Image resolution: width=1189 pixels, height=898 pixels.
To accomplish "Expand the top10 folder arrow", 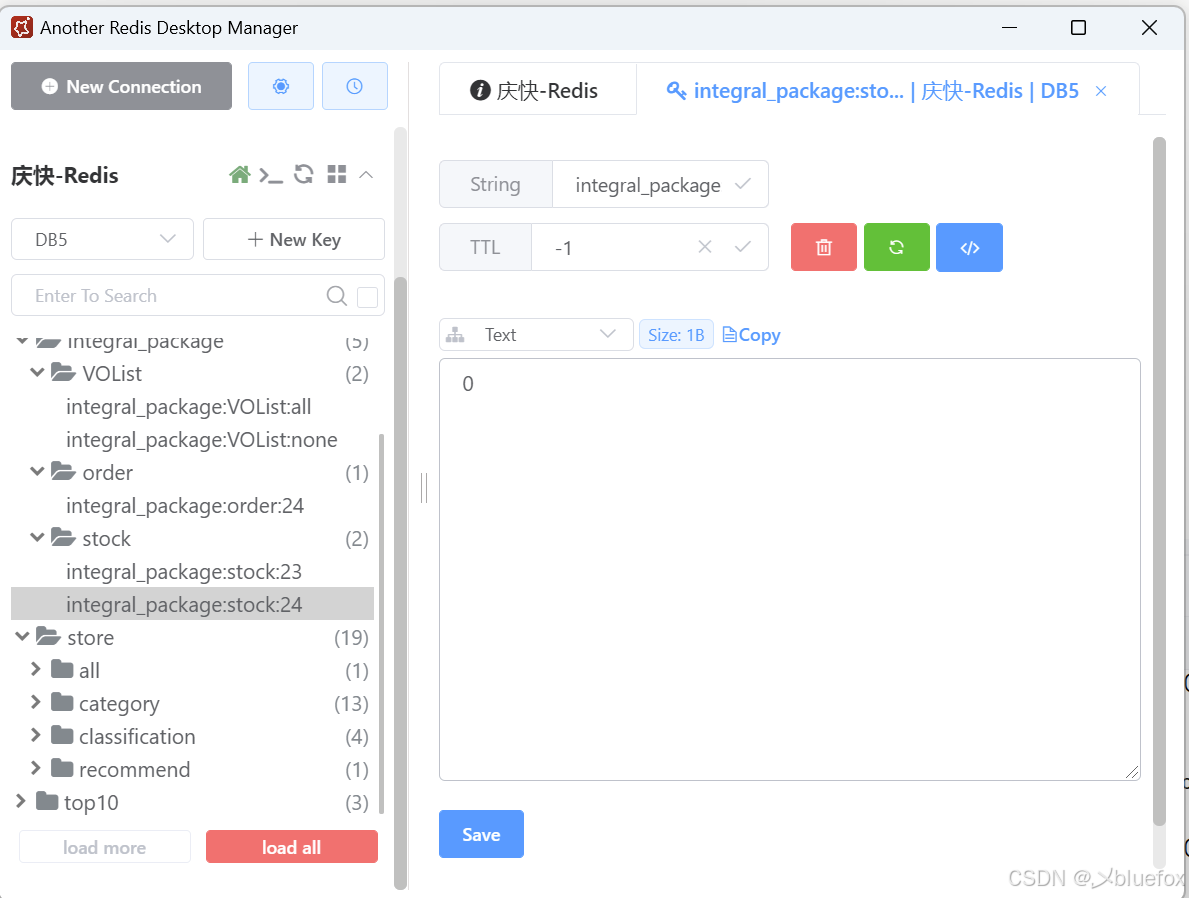I will [20, 801].
